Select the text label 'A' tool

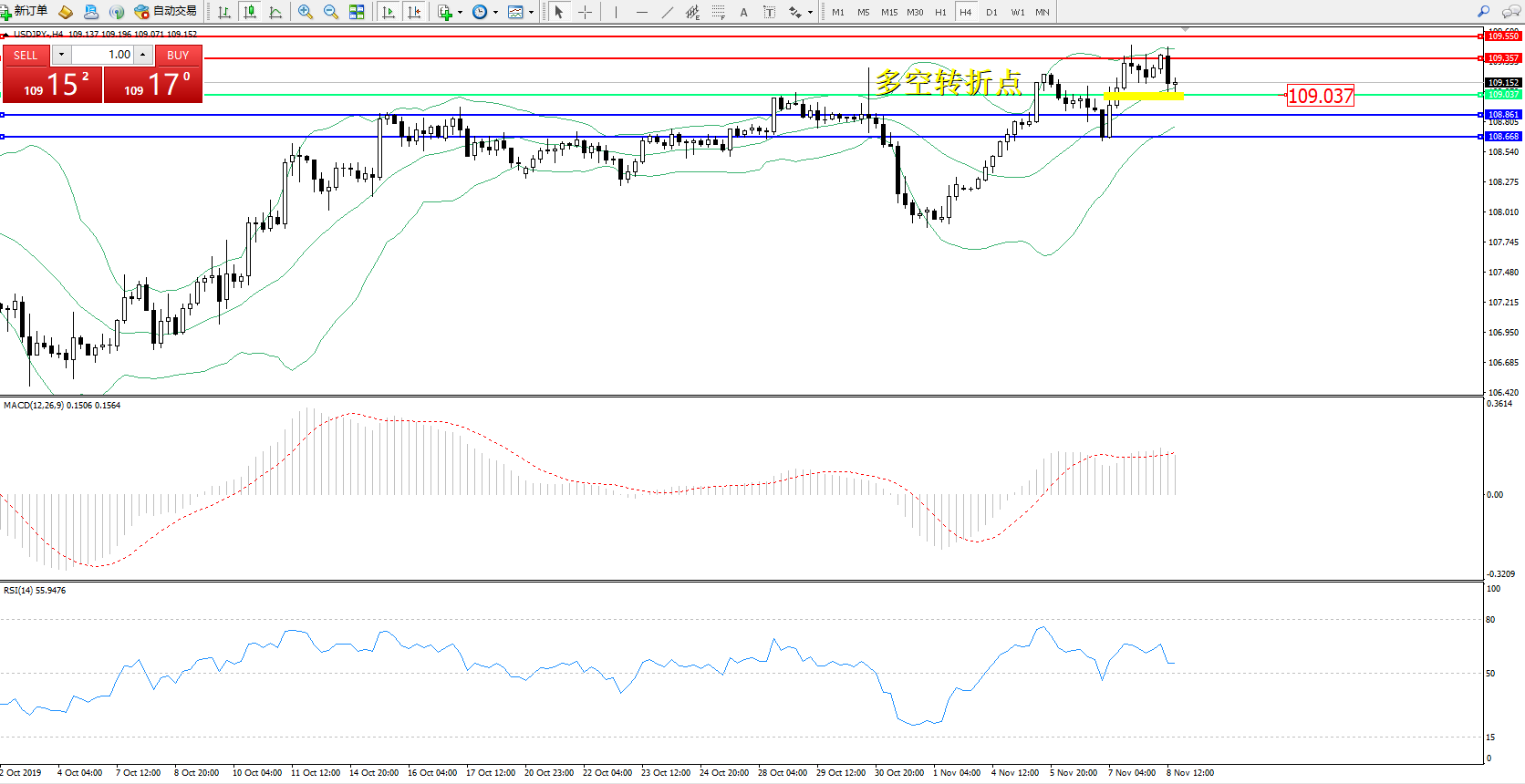point(743,12)
